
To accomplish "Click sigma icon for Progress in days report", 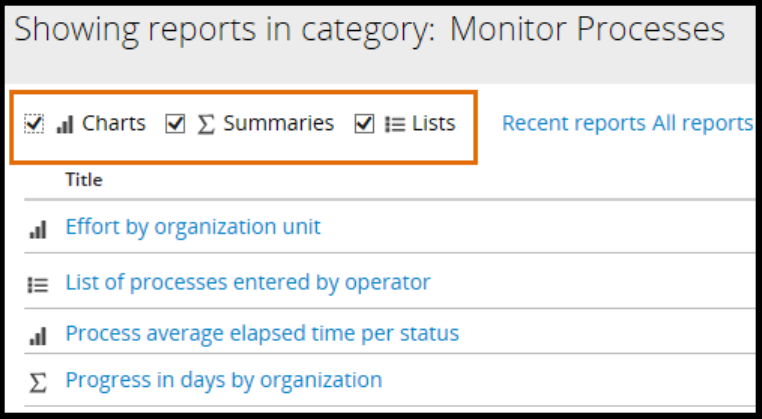I will 38,382.
